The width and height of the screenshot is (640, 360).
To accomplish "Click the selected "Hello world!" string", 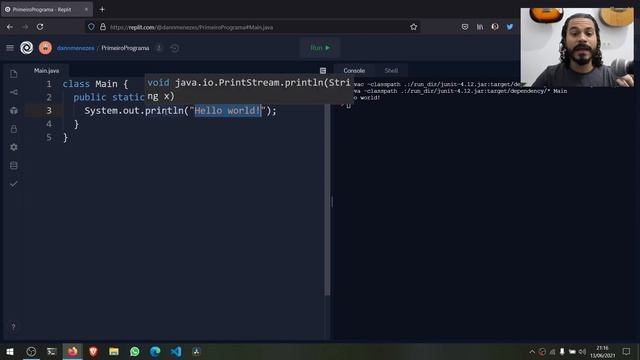I will tap(227, 111).
